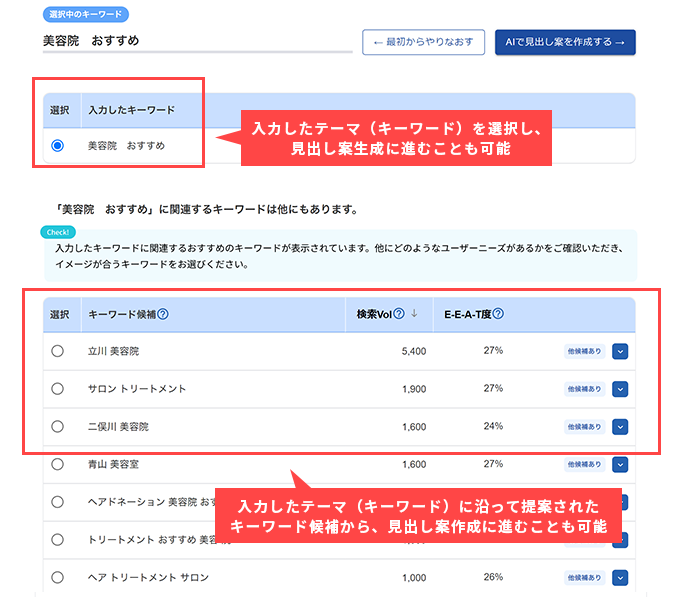Screen dimensions: 677x597
Task: Open help icon next to E-E-A-T度
Action: [x=498, y=313]
